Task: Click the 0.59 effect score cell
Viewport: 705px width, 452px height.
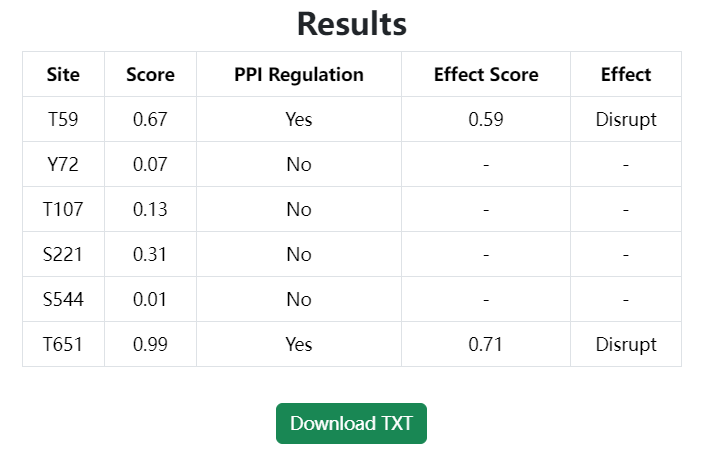Action: point(486,120)
